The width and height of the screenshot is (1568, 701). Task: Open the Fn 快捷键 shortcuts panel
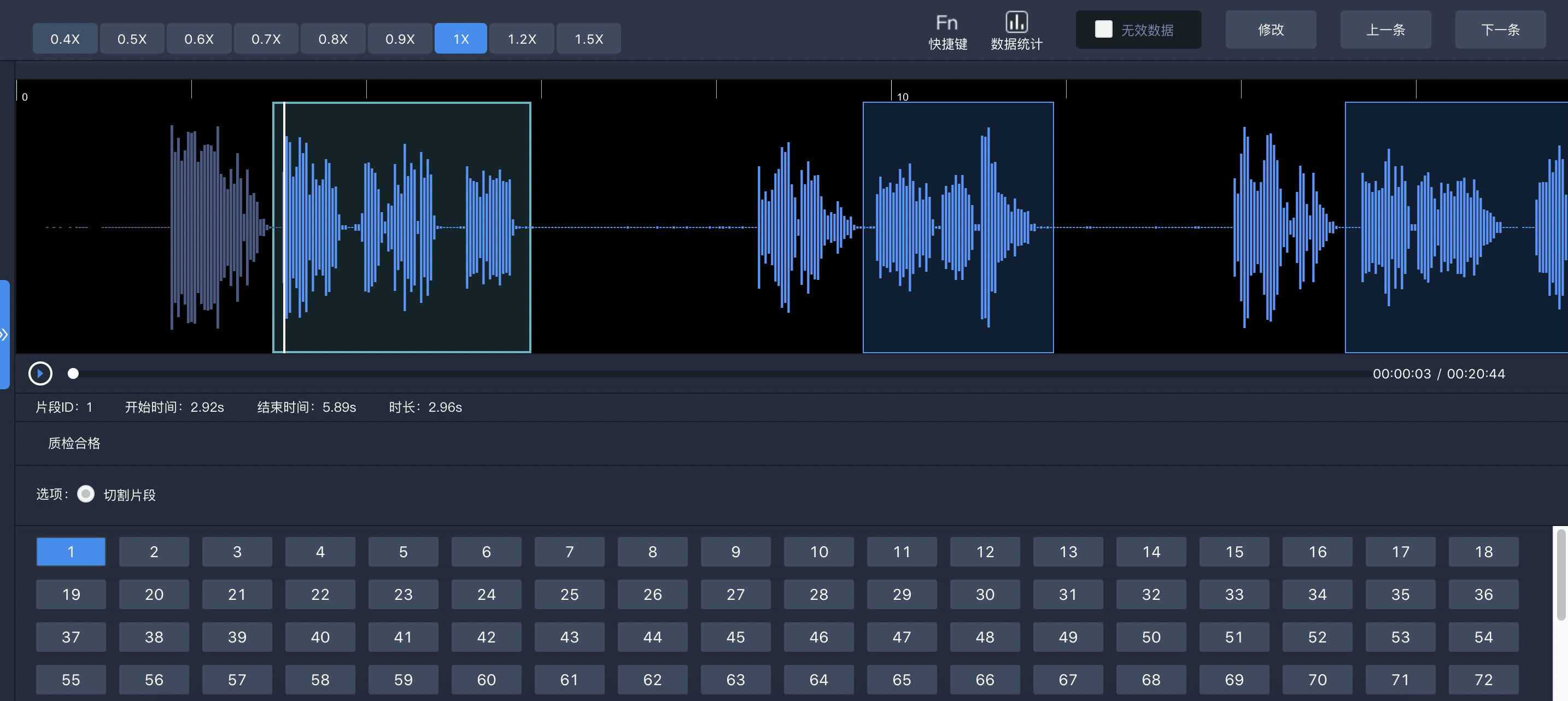coord(947,32)
